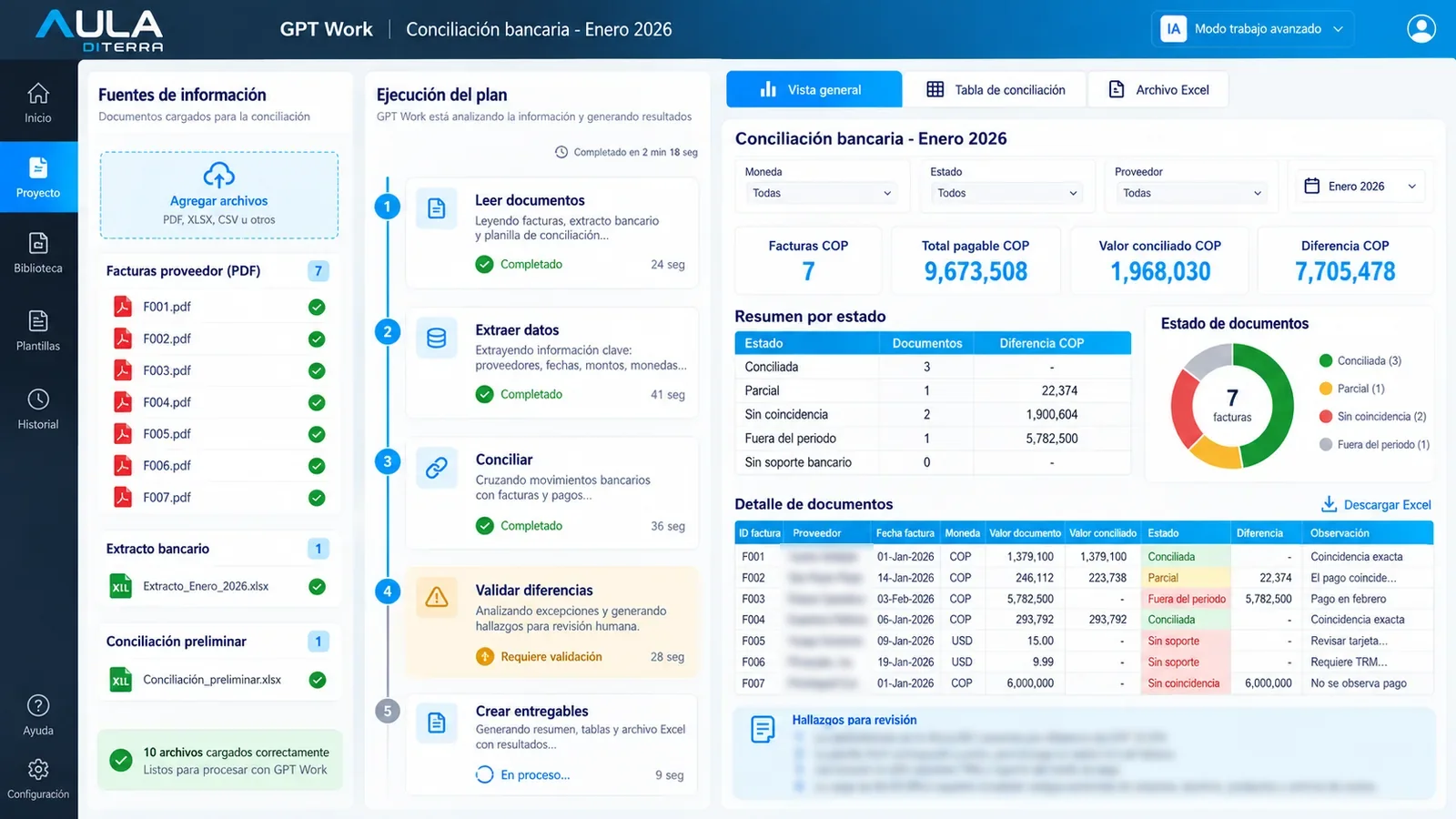Image resolution: width=1456 pixels, height=819 pixels.
Task: Open the user profile avatar
Action: click(x=1421, y=28)
